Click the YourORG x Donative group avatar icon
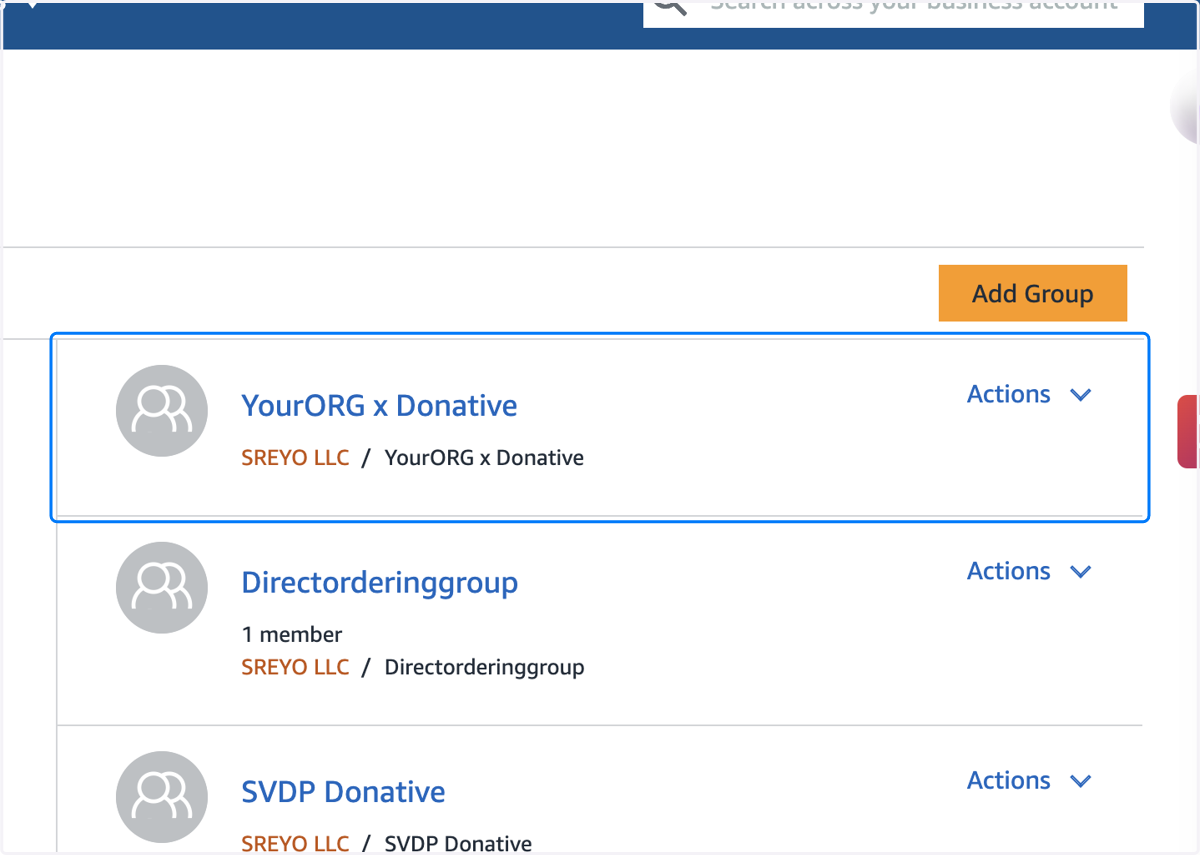 point(162,411)
